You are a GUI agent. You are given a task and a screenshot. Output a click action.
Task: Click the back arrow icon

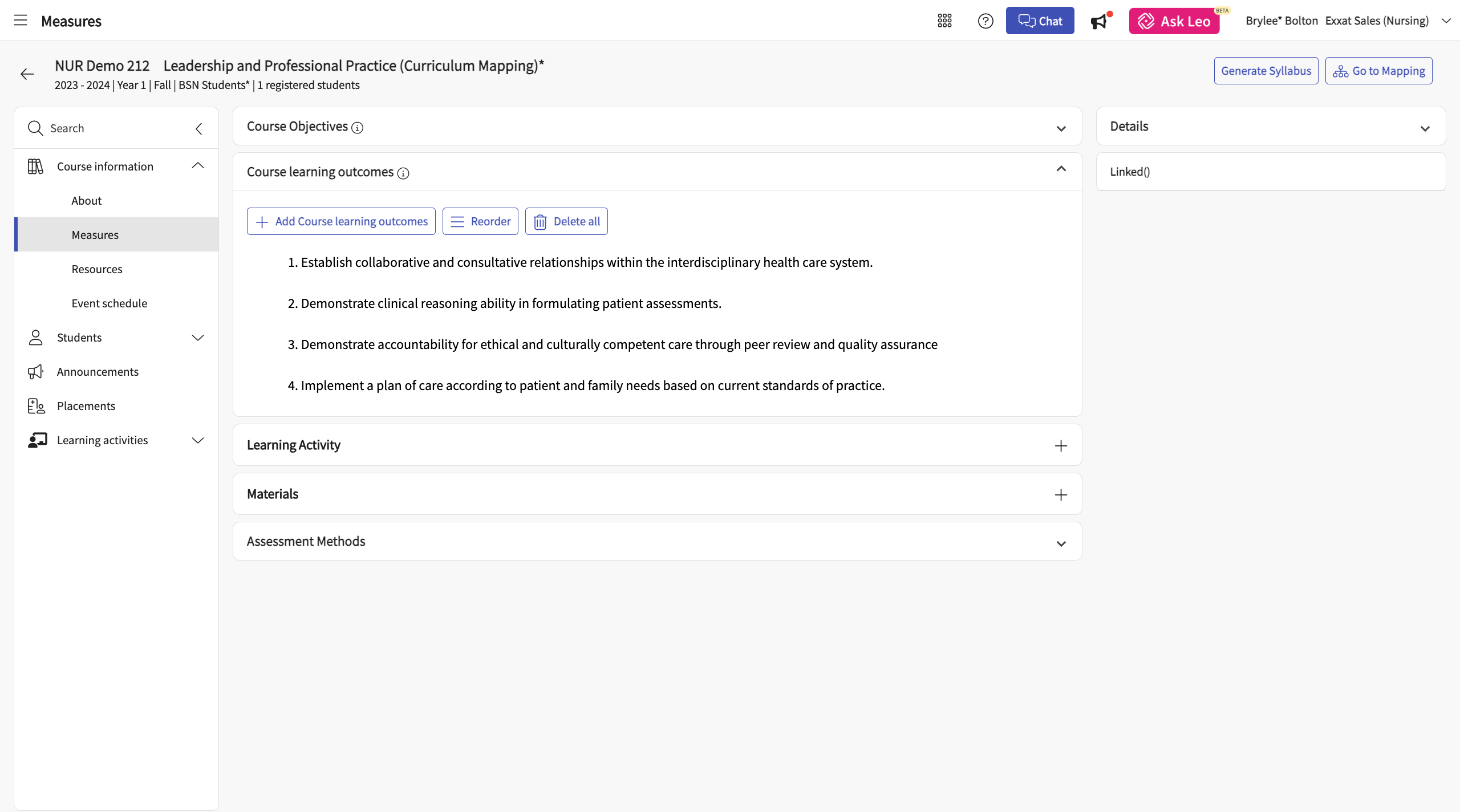[x=27, y=74]
